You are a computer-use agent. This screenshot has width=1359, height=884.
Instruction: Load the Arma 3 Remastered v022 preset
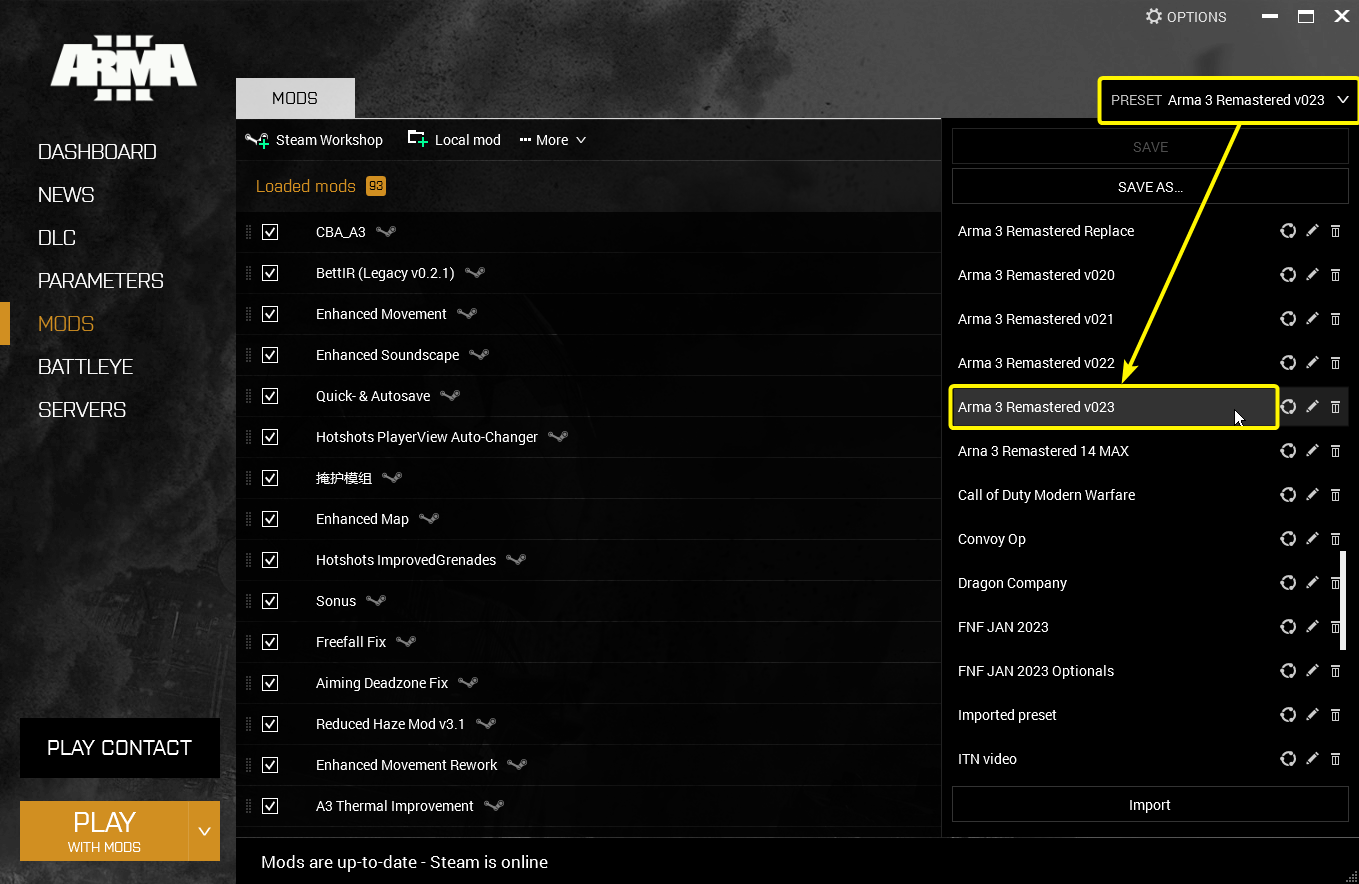pos(1036,363)
